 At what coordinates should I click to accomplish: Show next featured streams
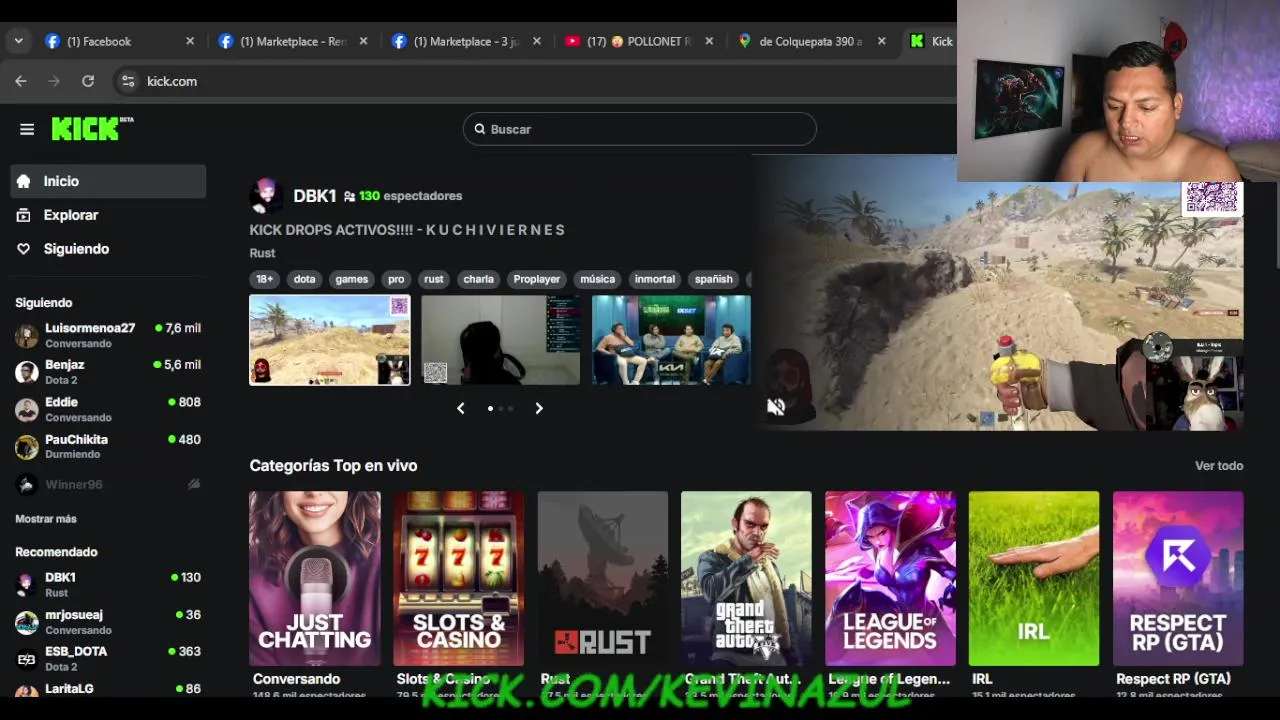coord(539,408)
